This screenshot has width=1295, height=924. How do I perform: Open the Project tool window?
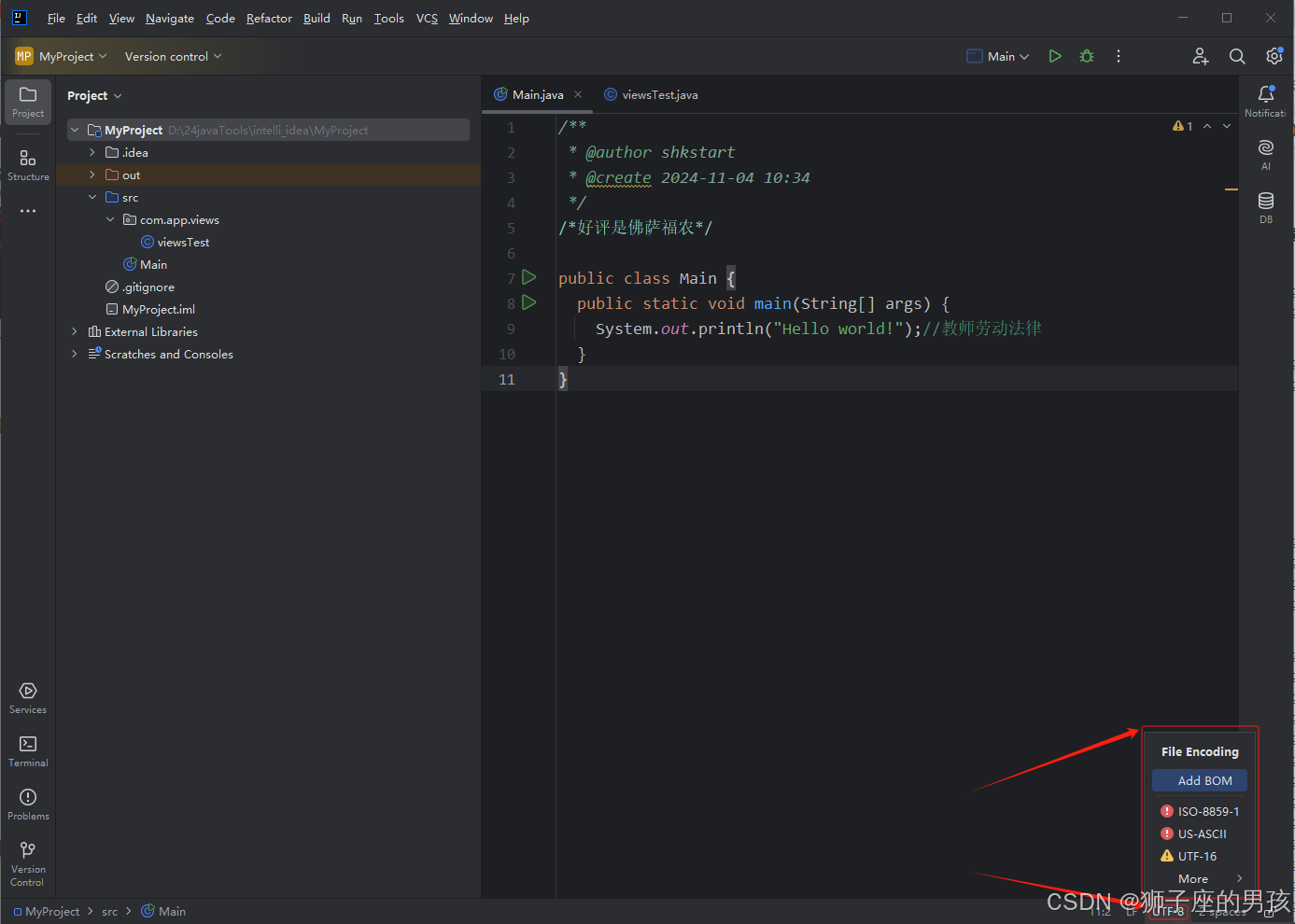coord(28,102)
